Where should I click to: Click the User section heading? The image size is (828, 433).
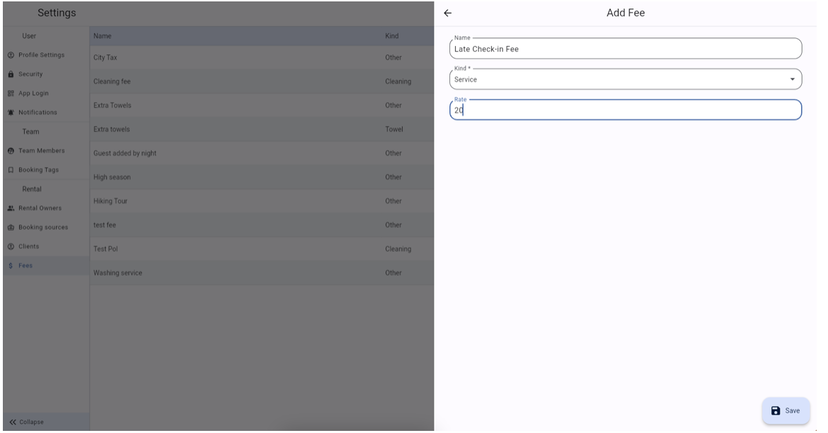(x=29, y=36)
